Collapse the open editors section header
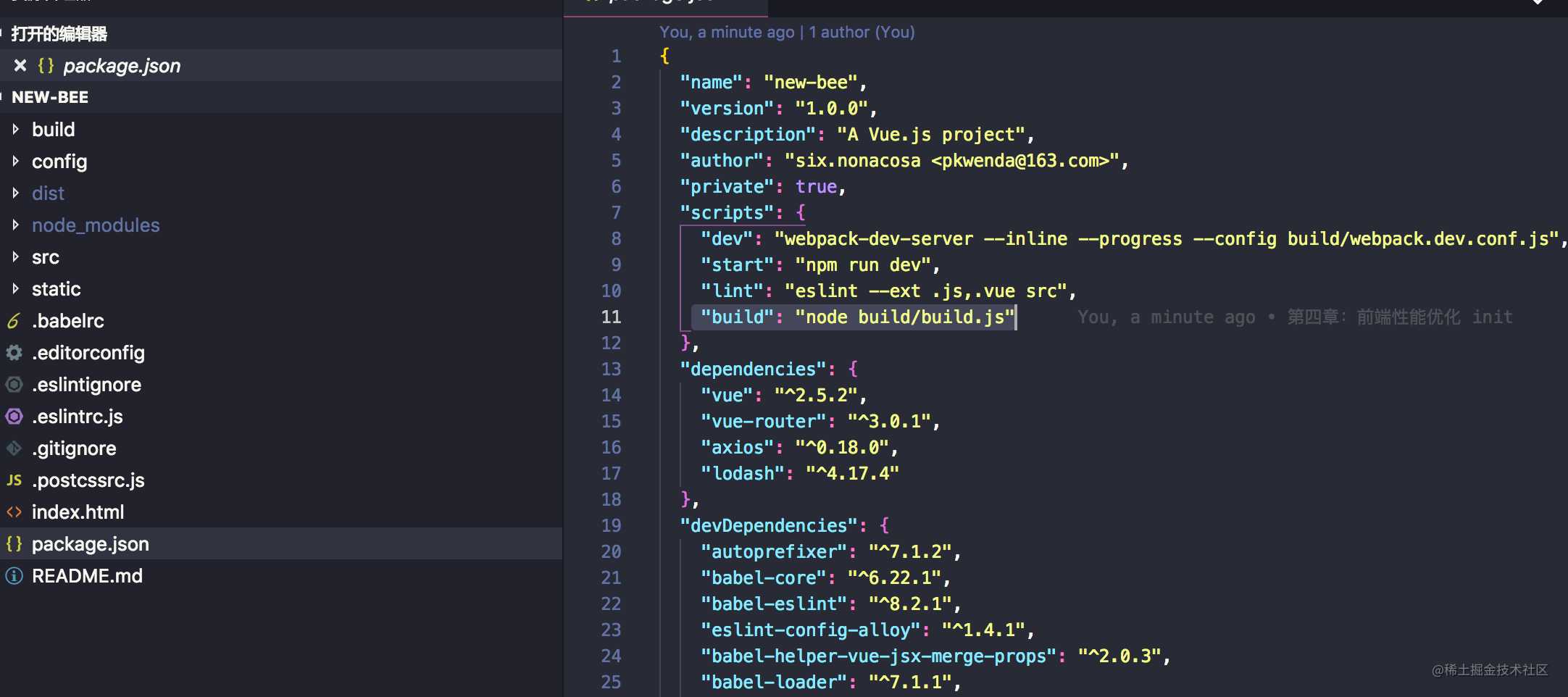Screen dimensions: 1568x697 (281, 33)
